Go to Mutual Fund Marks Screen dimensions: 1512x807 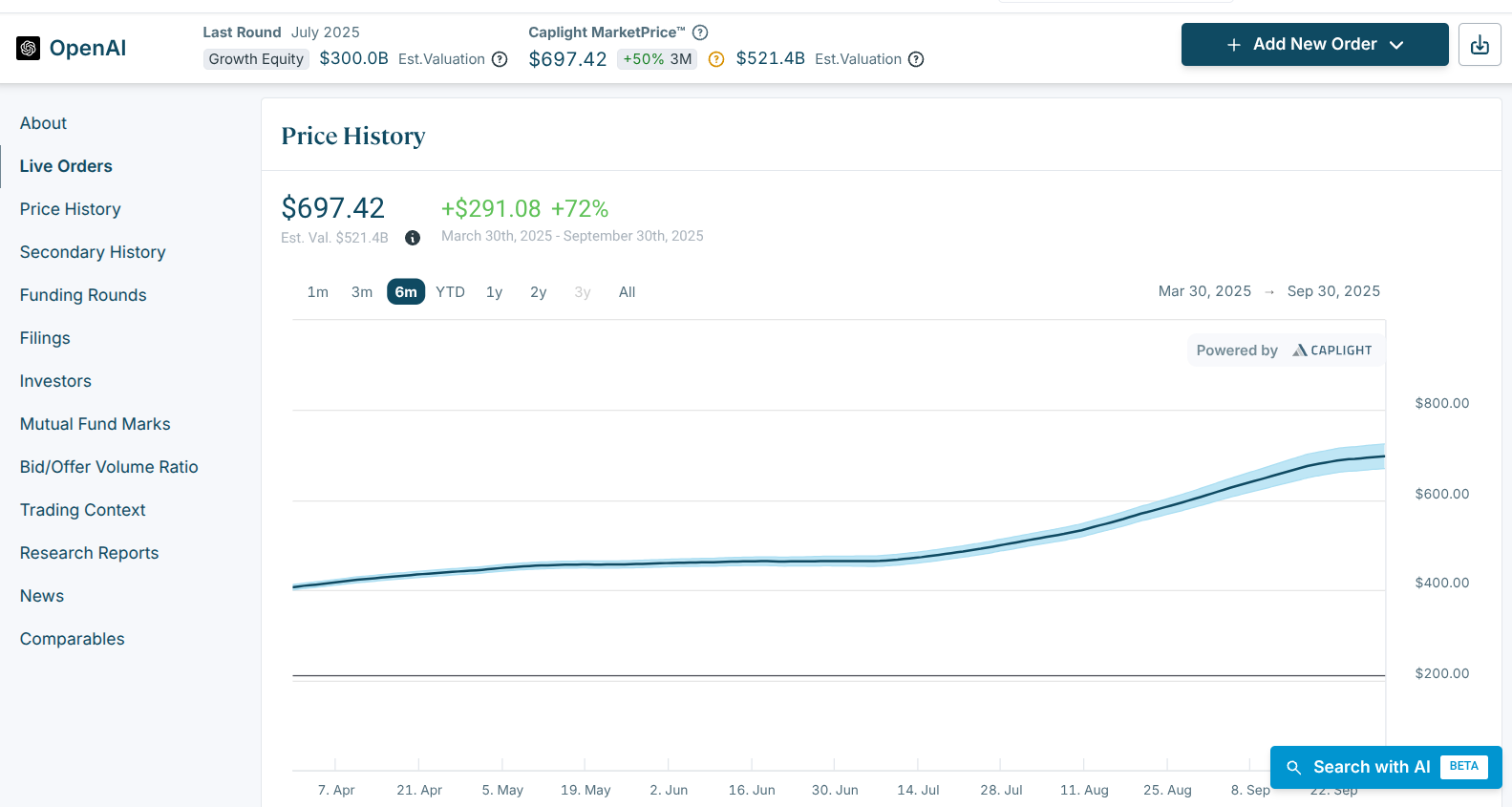click(x=96, y=424)
